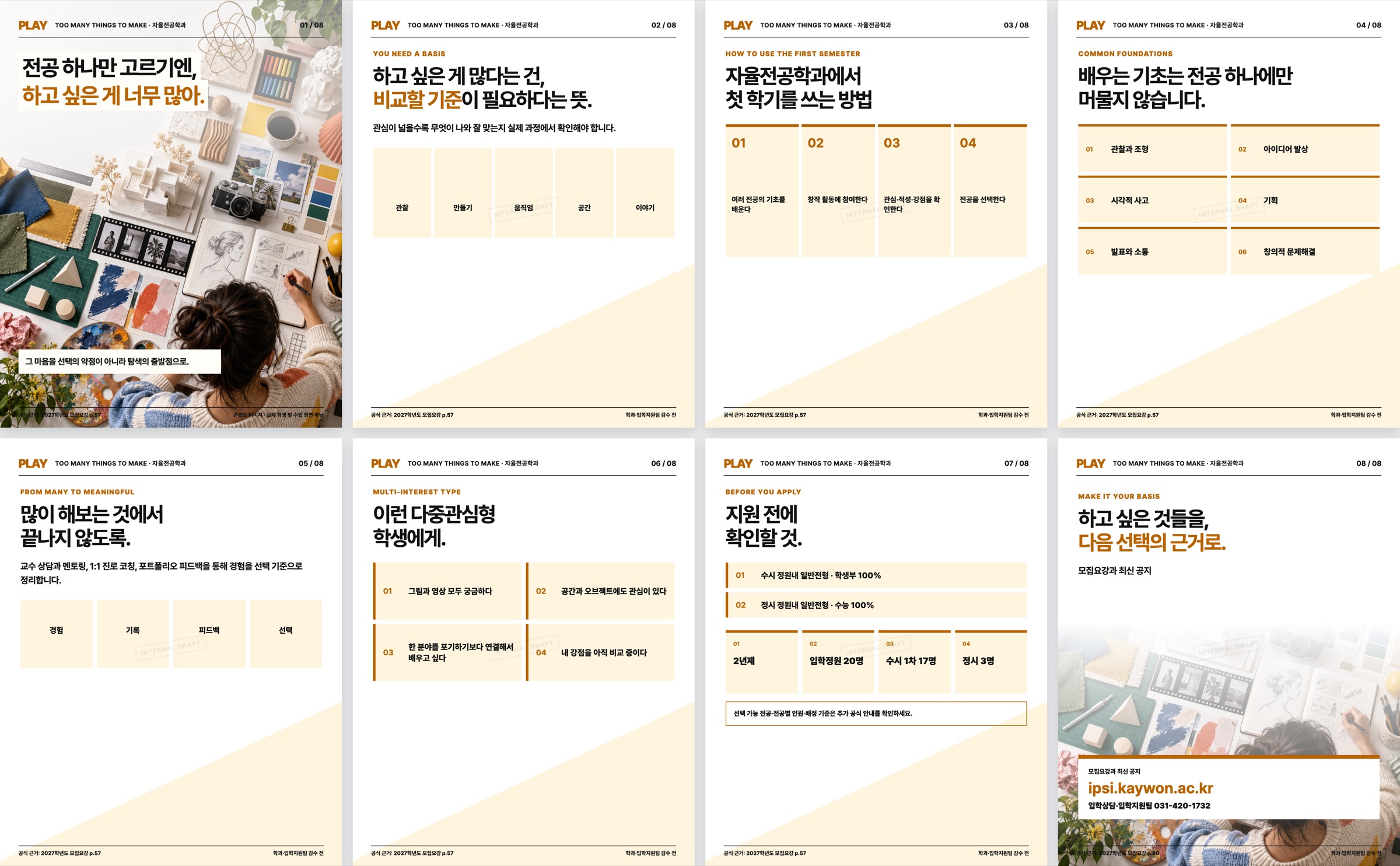Image resolution: width=1400 pixels, height=866 pixels.
Task: Select the "만들기" keyword card
Action: click(x=463, y=193)
